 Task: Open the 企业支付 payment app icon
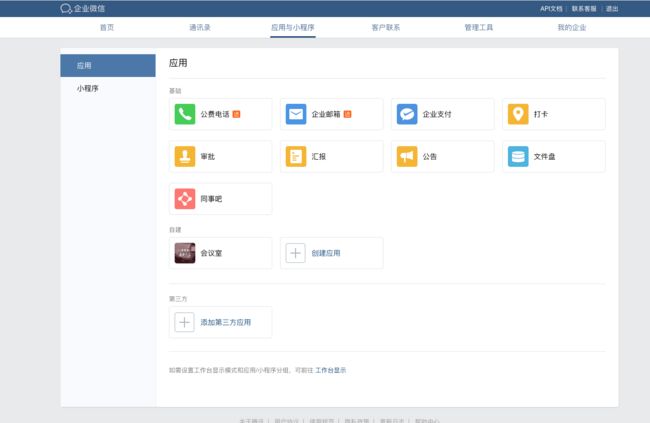[407, 114]
